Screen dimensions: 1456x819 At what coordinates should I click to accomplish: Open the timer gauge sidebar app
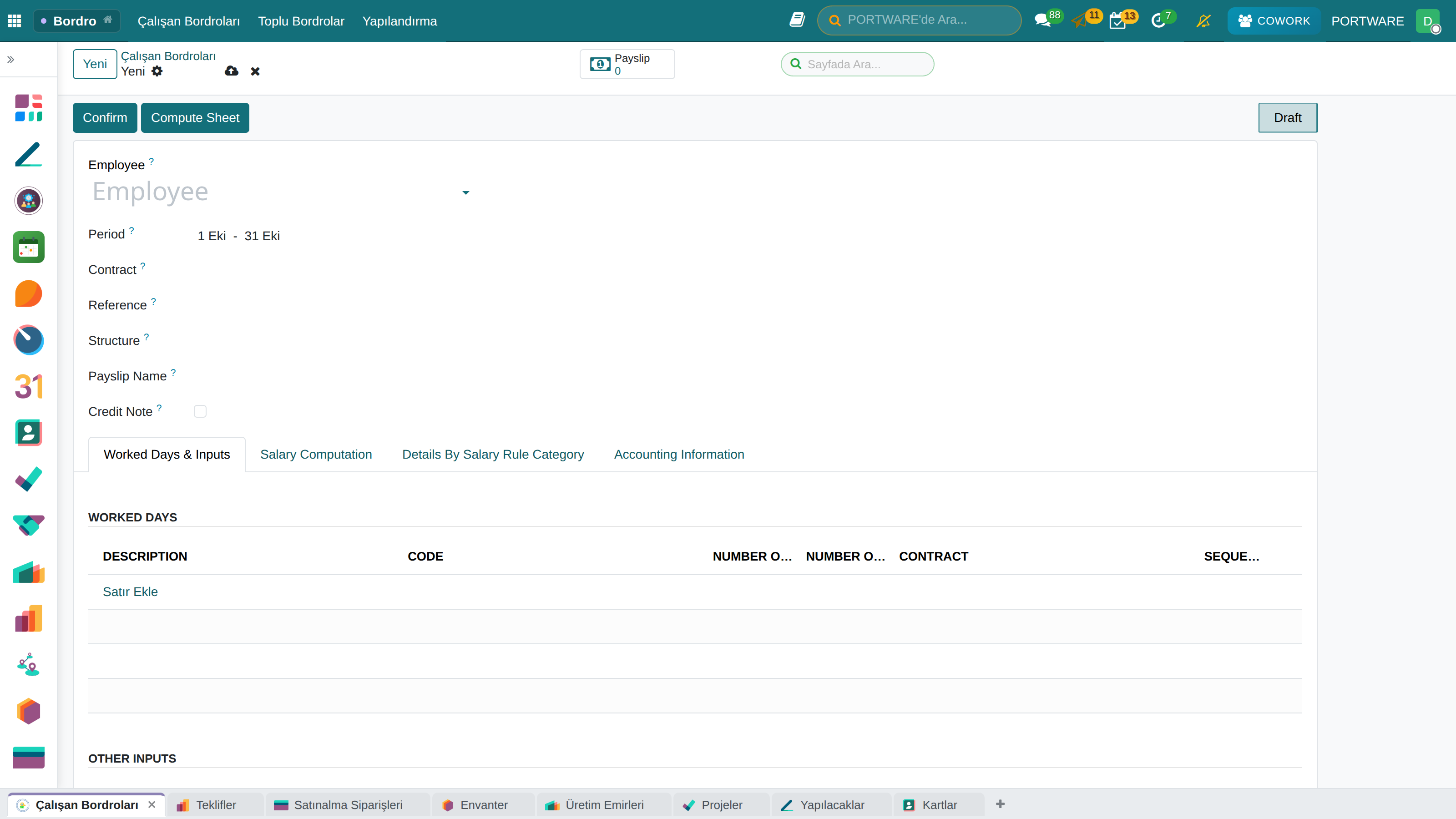click(x=28, y=340)
